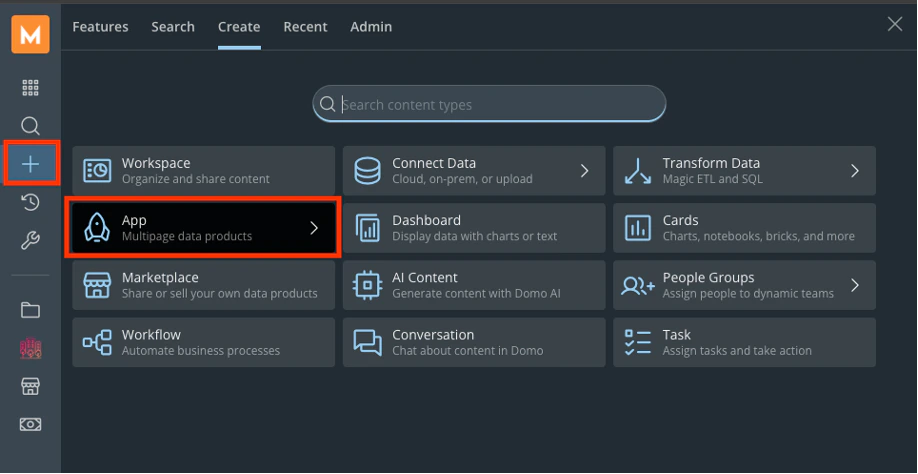Click 'Share or sell your own data products'
Screen dimensions: 918x474
(220, 294)
